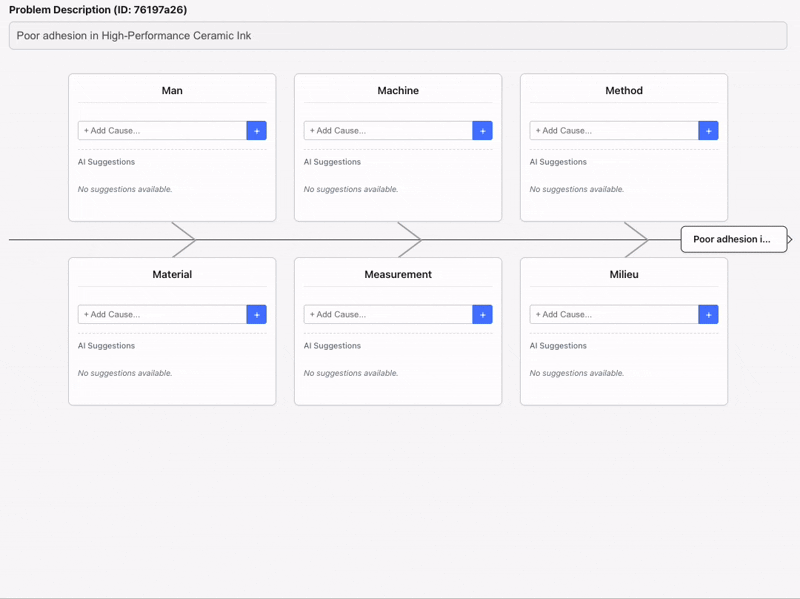Click the Machine Add Cause input
This screenshot has width=800, height=599.
(388, 130)
